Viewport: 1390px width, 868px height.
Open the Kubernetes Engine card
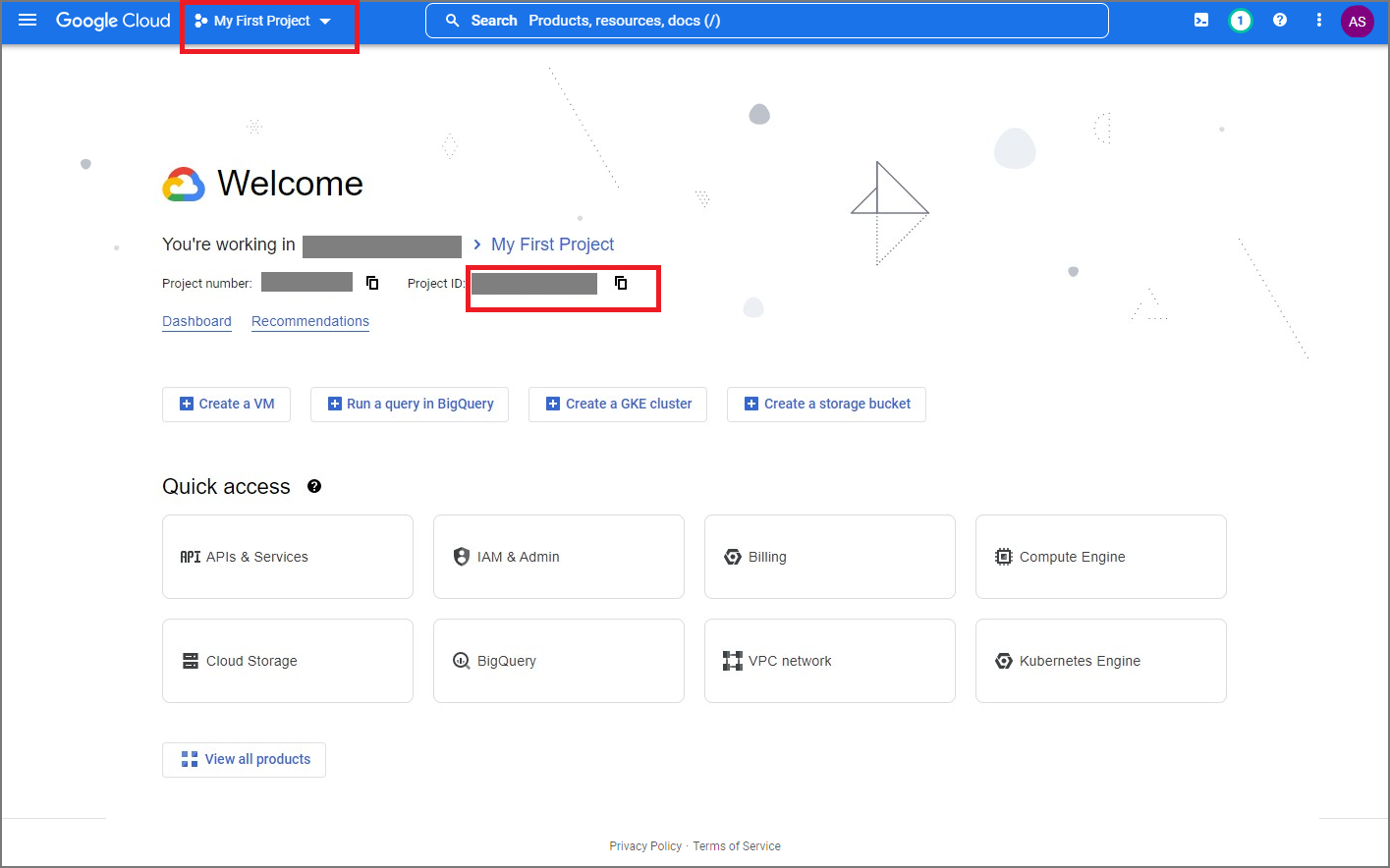[1101, 661]
